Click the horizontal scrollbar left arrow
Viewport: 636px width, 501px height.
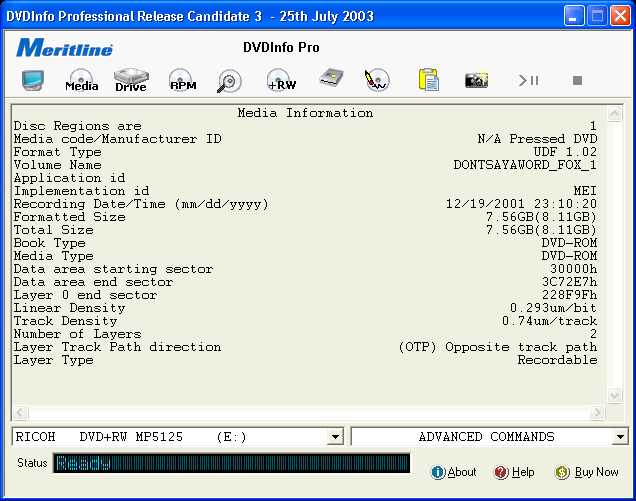(20, 413)
